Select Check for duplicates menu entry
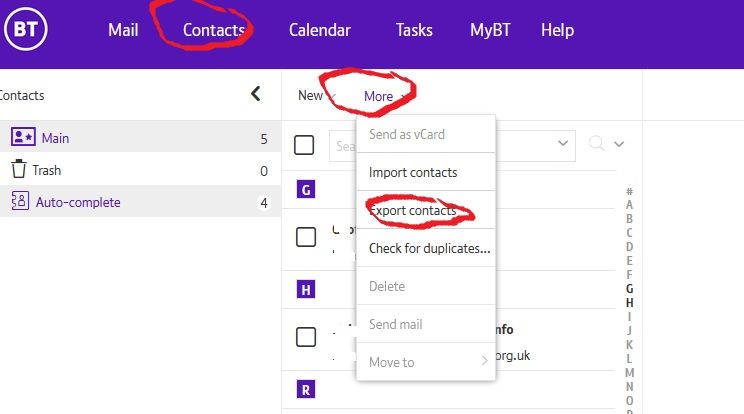 pyautogui.click(x=428, y=248)
